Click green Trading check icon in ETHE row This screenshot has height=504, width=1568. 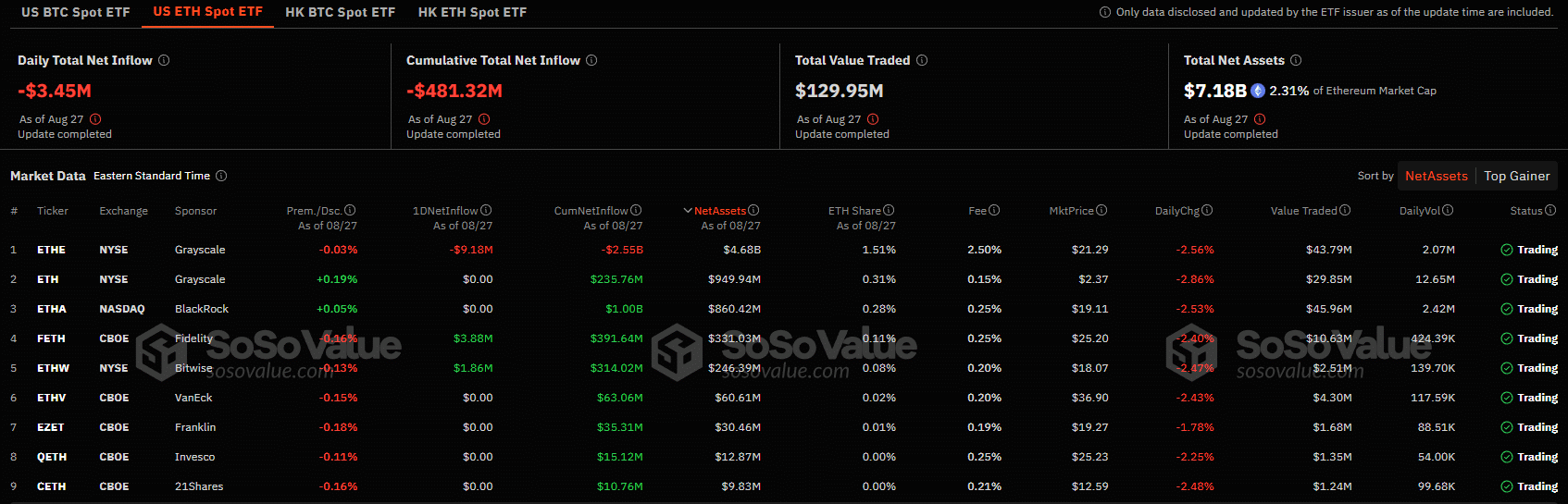(x=1507, y=250)
